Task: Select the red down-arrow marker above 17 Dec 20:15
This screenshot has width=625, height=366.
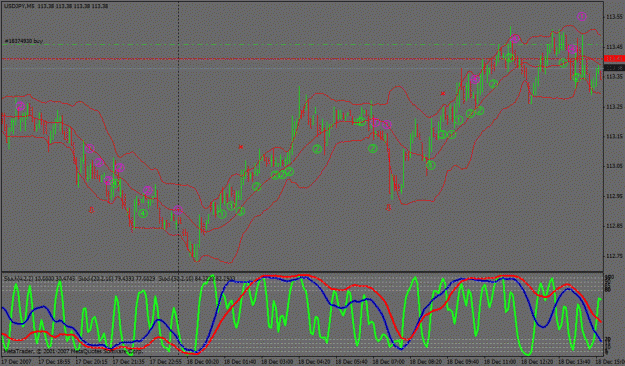Action: [91, 210]
